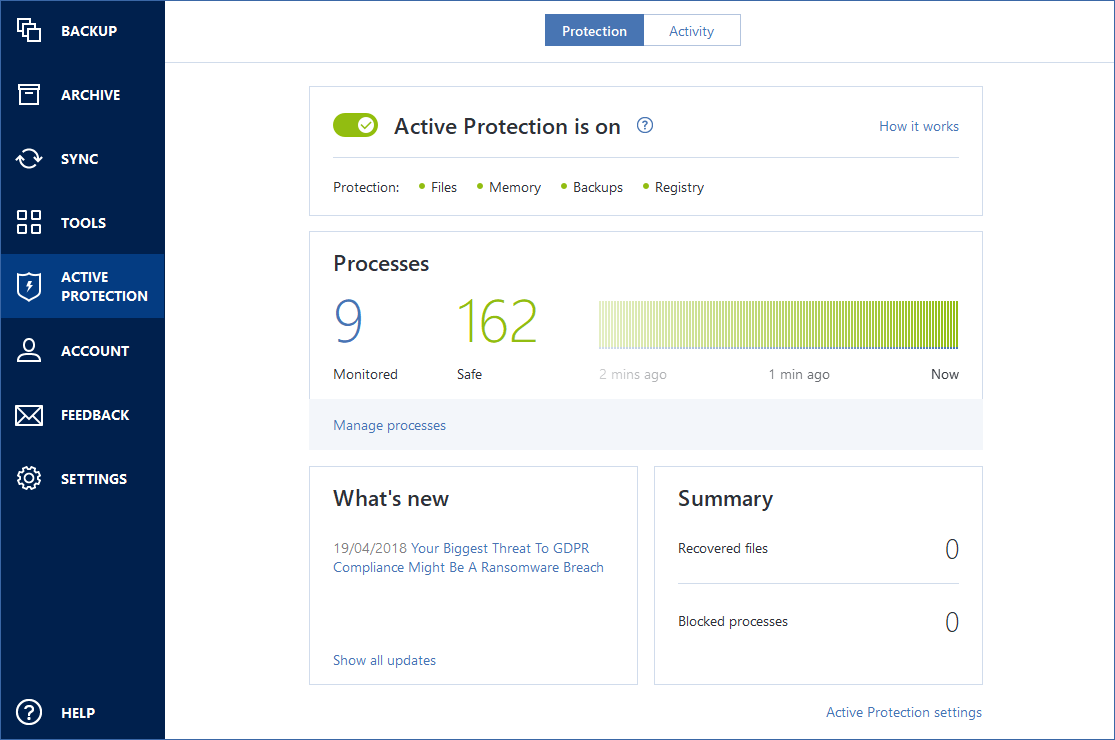Image resolution: width=1115 pixels, height=740 pixels.
Task: Click the green processes timeline graph
Action: click(778, 325)
